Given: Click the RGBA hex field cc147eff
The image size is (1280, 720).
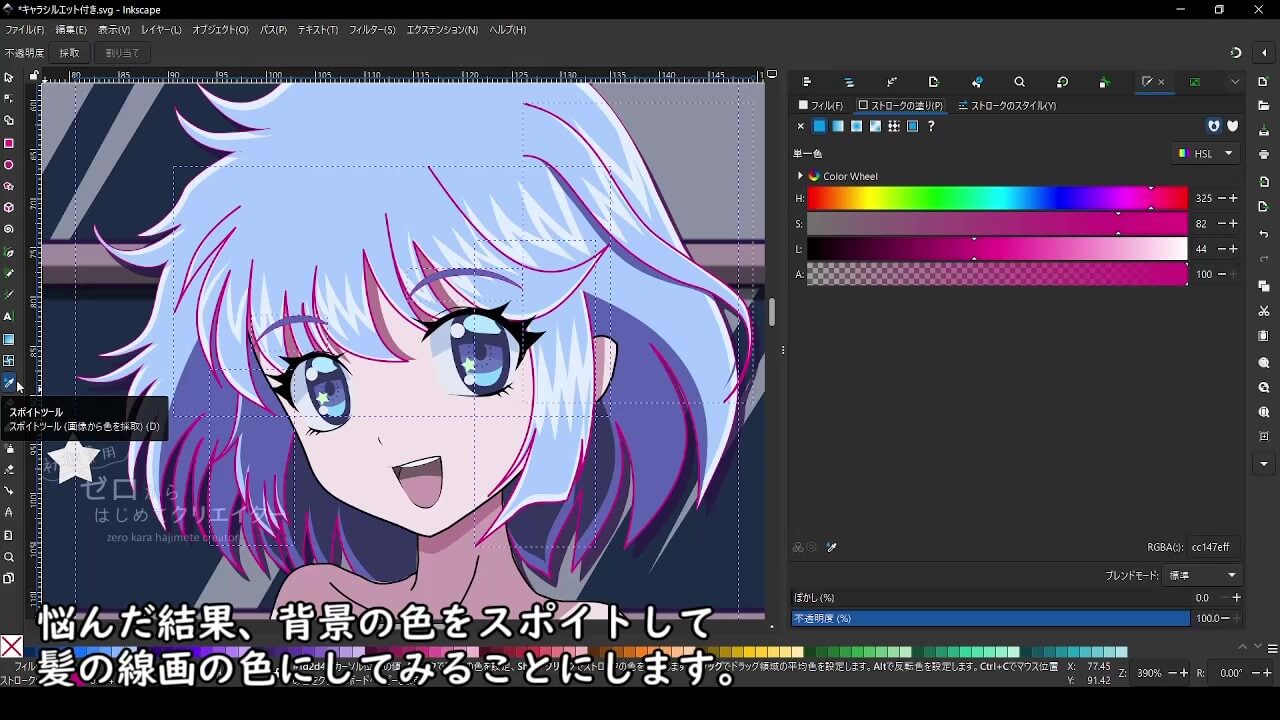Looking at the screenshot, I should point(1214,547).
